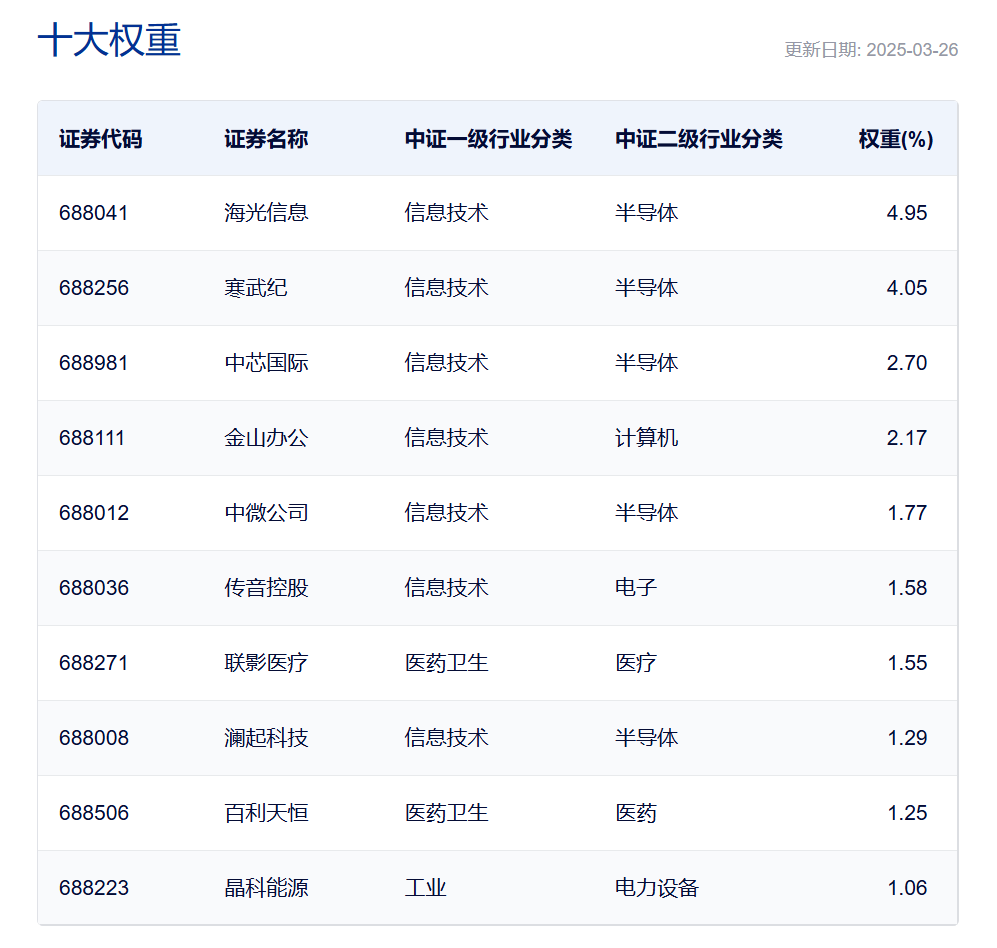Click the 更新日期 2025-03-26 text
Image resolution: width=997 pixels, height=948 pixels.
(x=870, y=50)
